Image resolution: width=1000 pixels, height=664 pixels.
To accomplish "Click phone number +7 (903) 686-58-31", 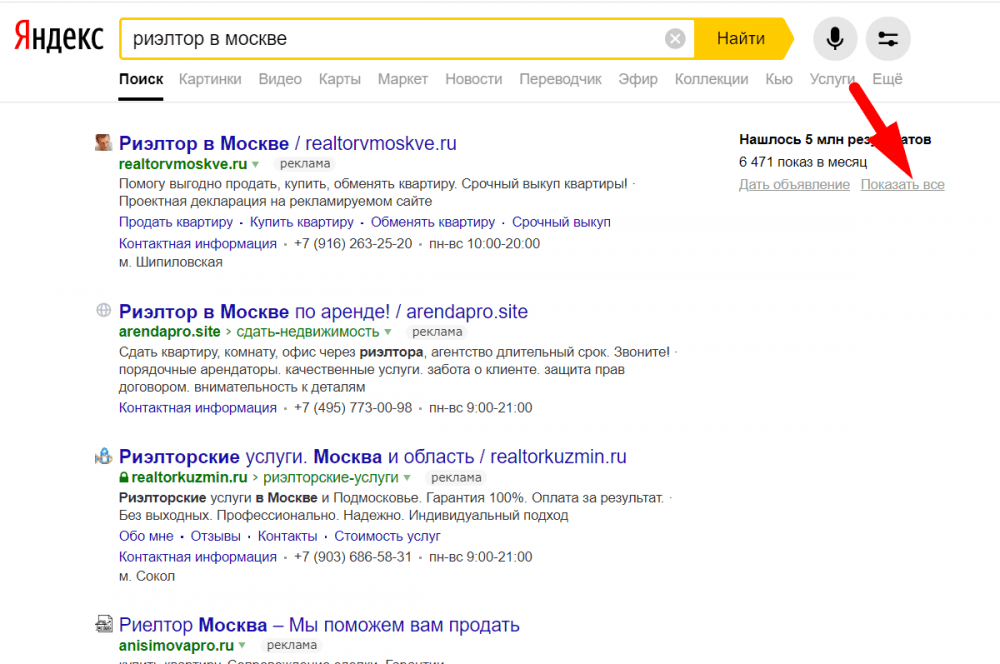I will click(353, 557).
